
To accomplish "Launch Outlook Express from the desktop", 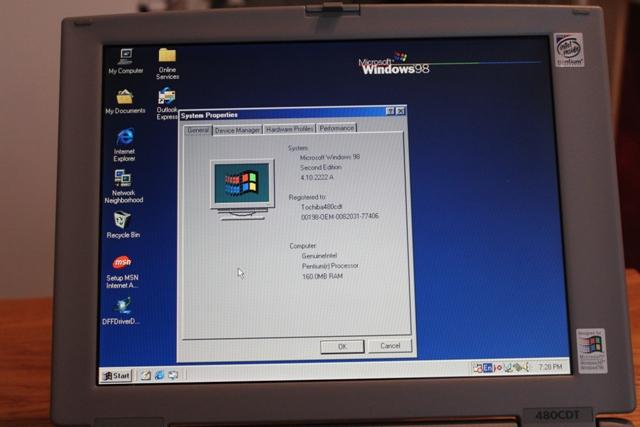I will pyautogui.click(x=167, y=98).
